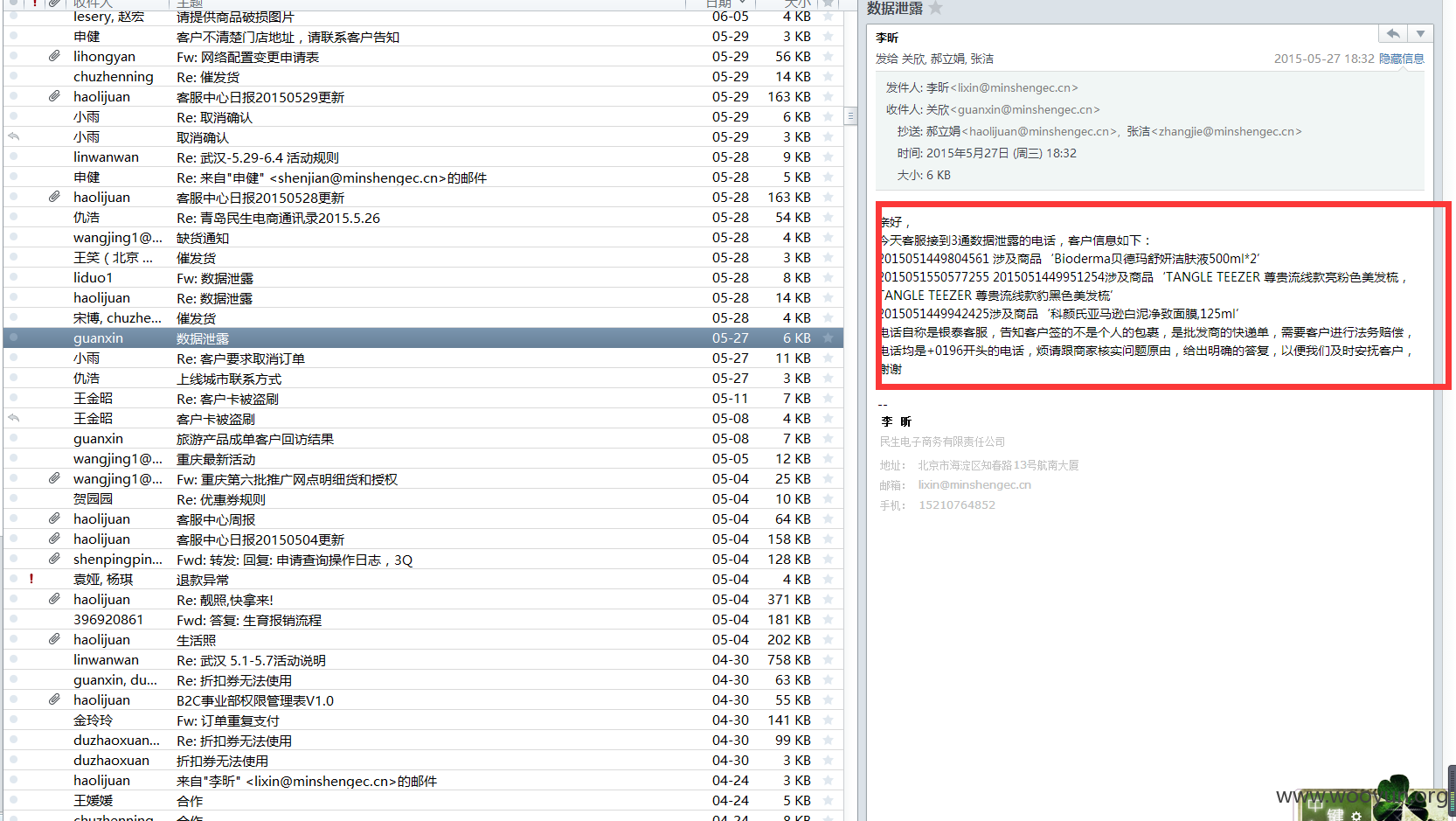Click the paperclip on 客服中心周报
Image resolution: width=1456 pixels, height=821 pixels.
point(54,518)
